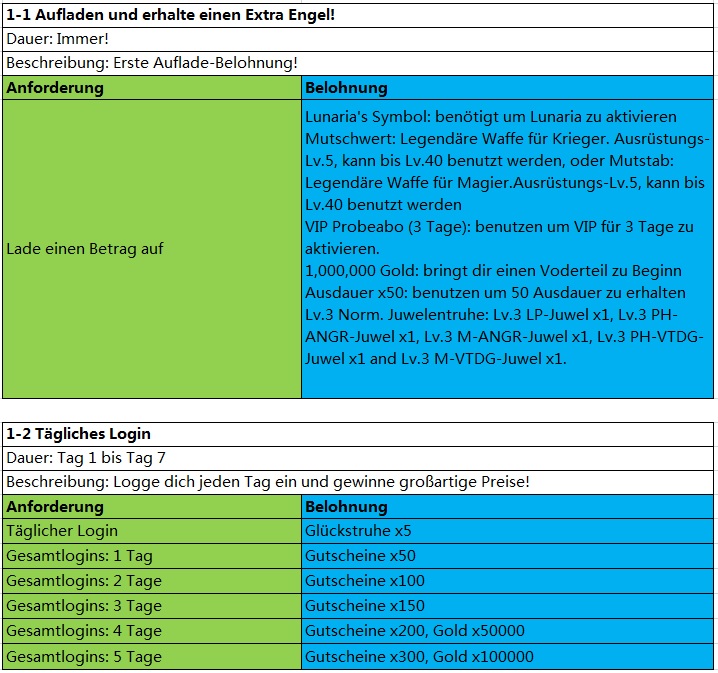Click the "Lunaria's Symbol" reward line
Viewport: 718px width, 673px height.
coord(490,117)
